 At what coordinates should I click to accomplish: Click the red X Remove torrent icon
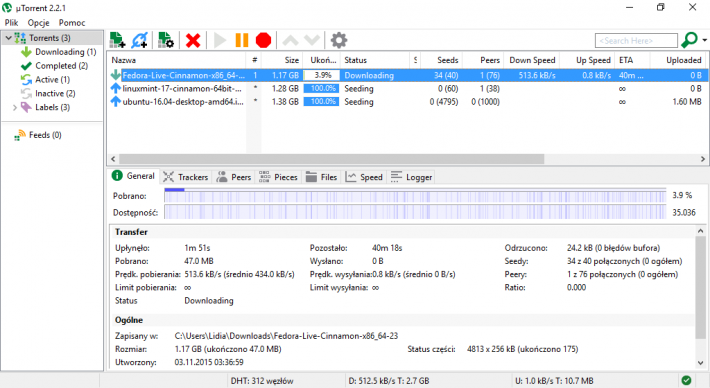pyautogui.click(x=193, y=40)
